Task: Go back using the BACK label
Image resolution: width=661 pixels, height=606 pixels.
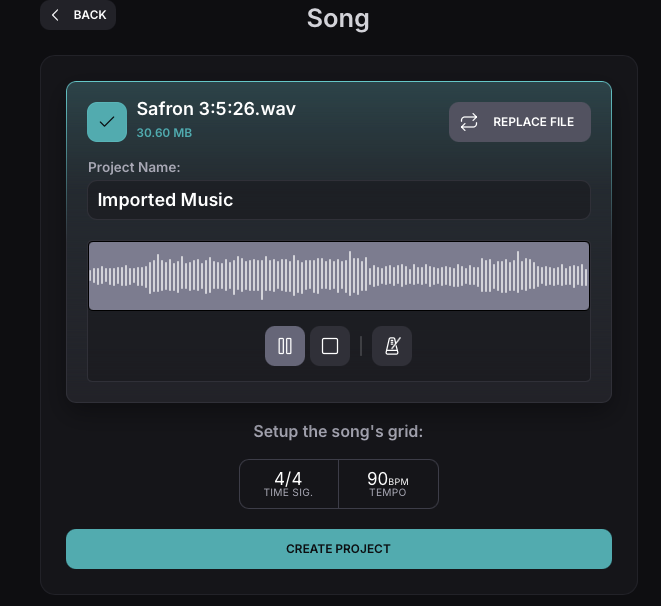Action: coord(90,15)
